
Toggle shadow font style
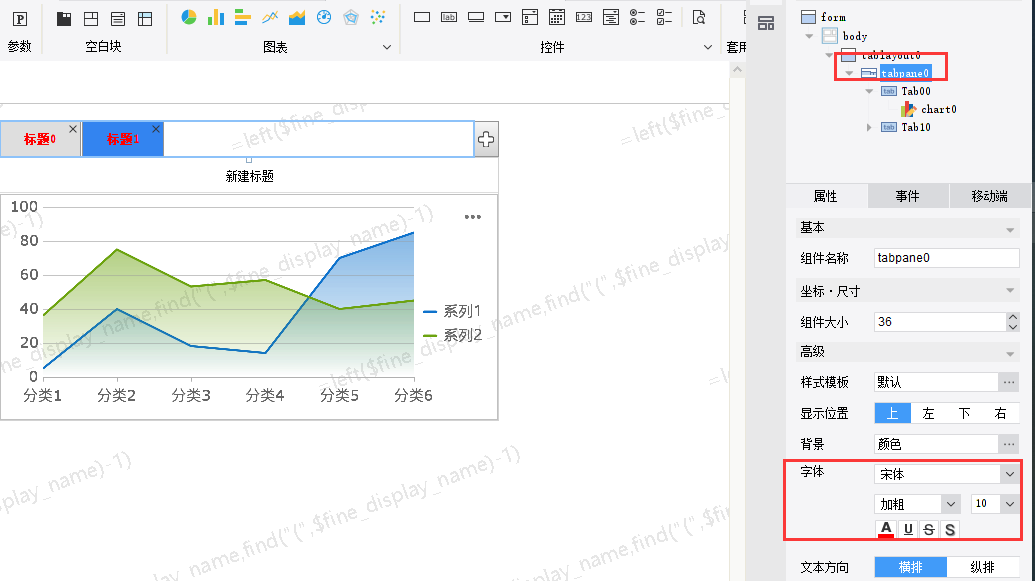[950, 530]
